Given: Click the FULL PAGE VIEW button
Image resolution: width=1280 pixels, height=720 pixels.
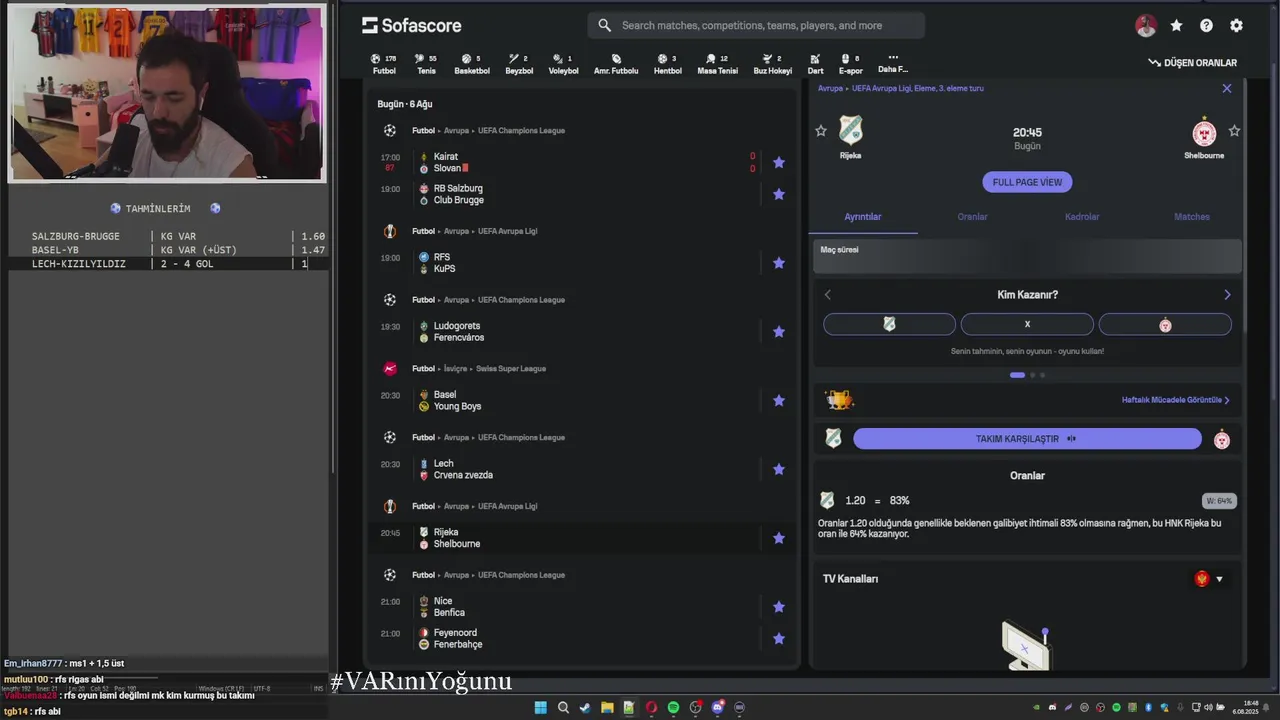Looking at the screenshot, I should point(1027,182).
